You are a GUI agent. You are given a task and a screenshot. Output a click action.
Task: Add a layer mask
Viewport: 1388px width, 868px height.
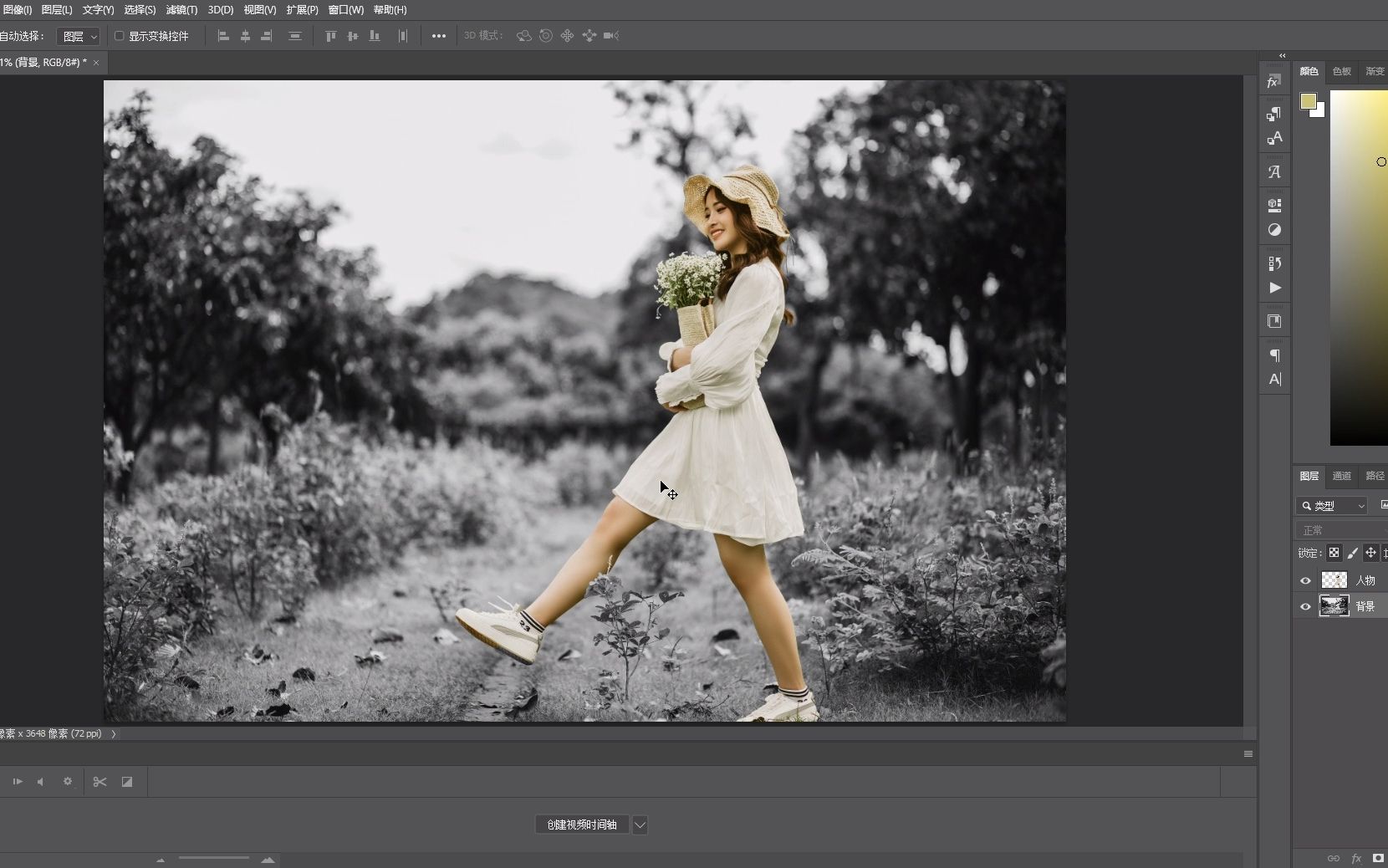click(1378, 858)
